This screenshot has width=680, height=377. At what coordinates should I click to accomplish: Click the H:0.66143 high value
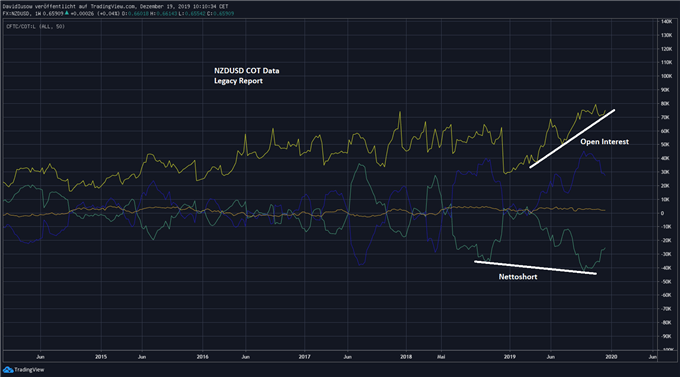pyautogui.click(x=163, y=14)
